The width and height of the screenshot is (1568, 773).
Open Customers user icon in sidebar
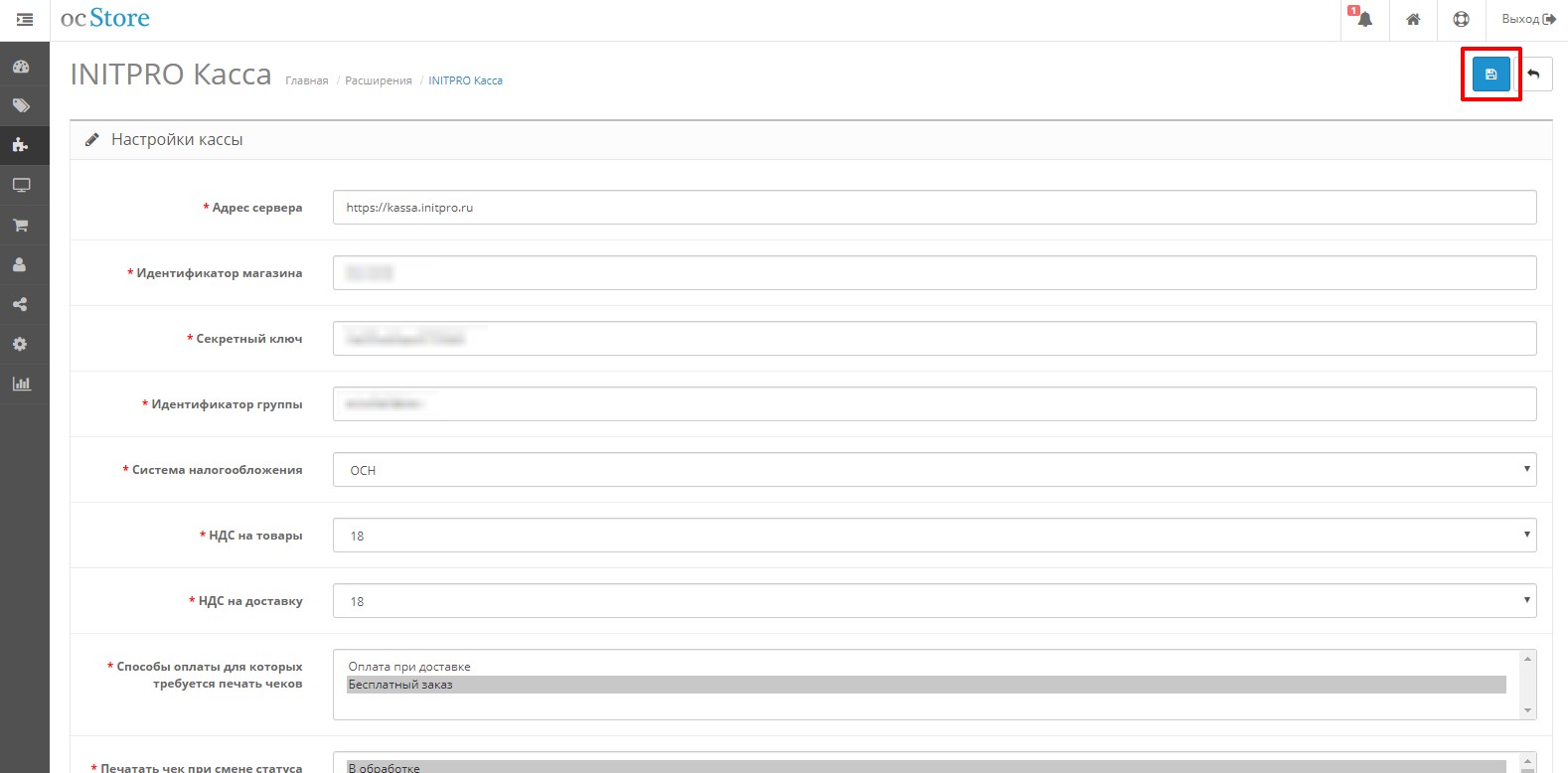[x=21, y=265]
